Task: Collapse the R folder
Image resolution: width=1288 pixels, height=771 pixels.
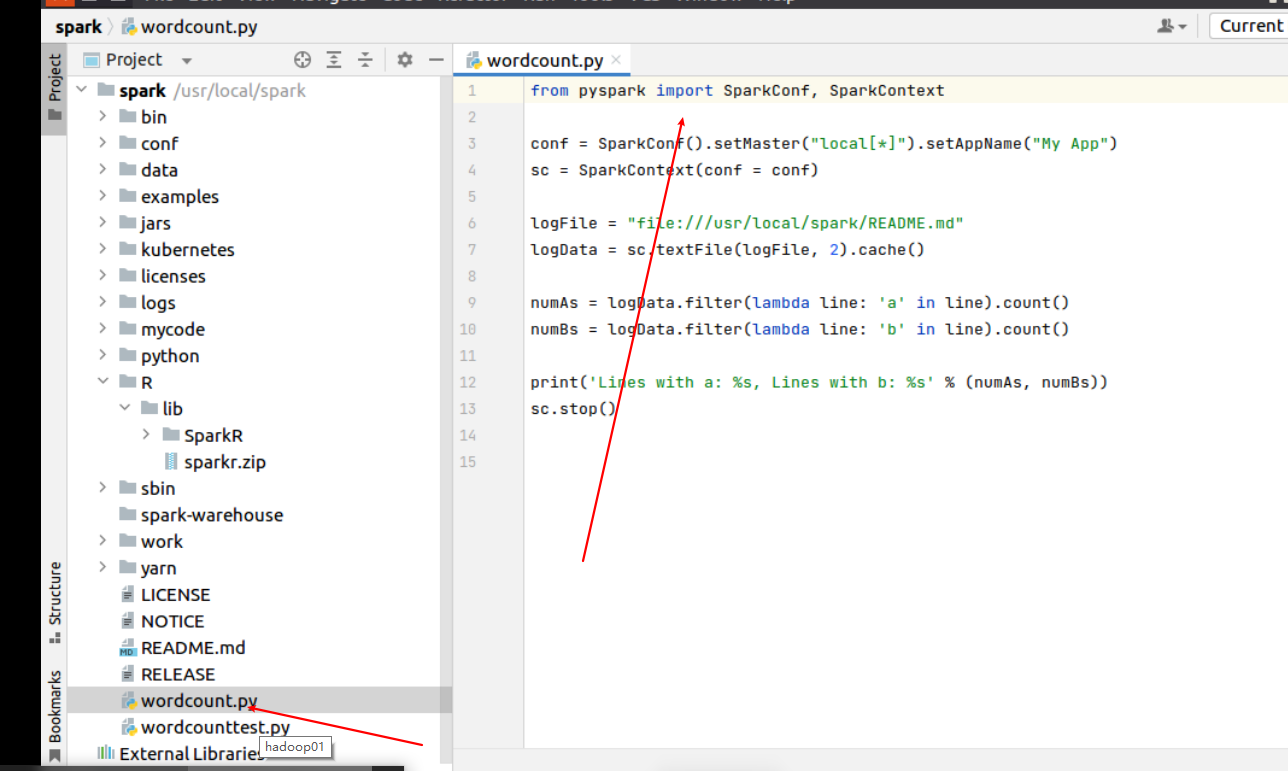Action: (x=103, y=382)
